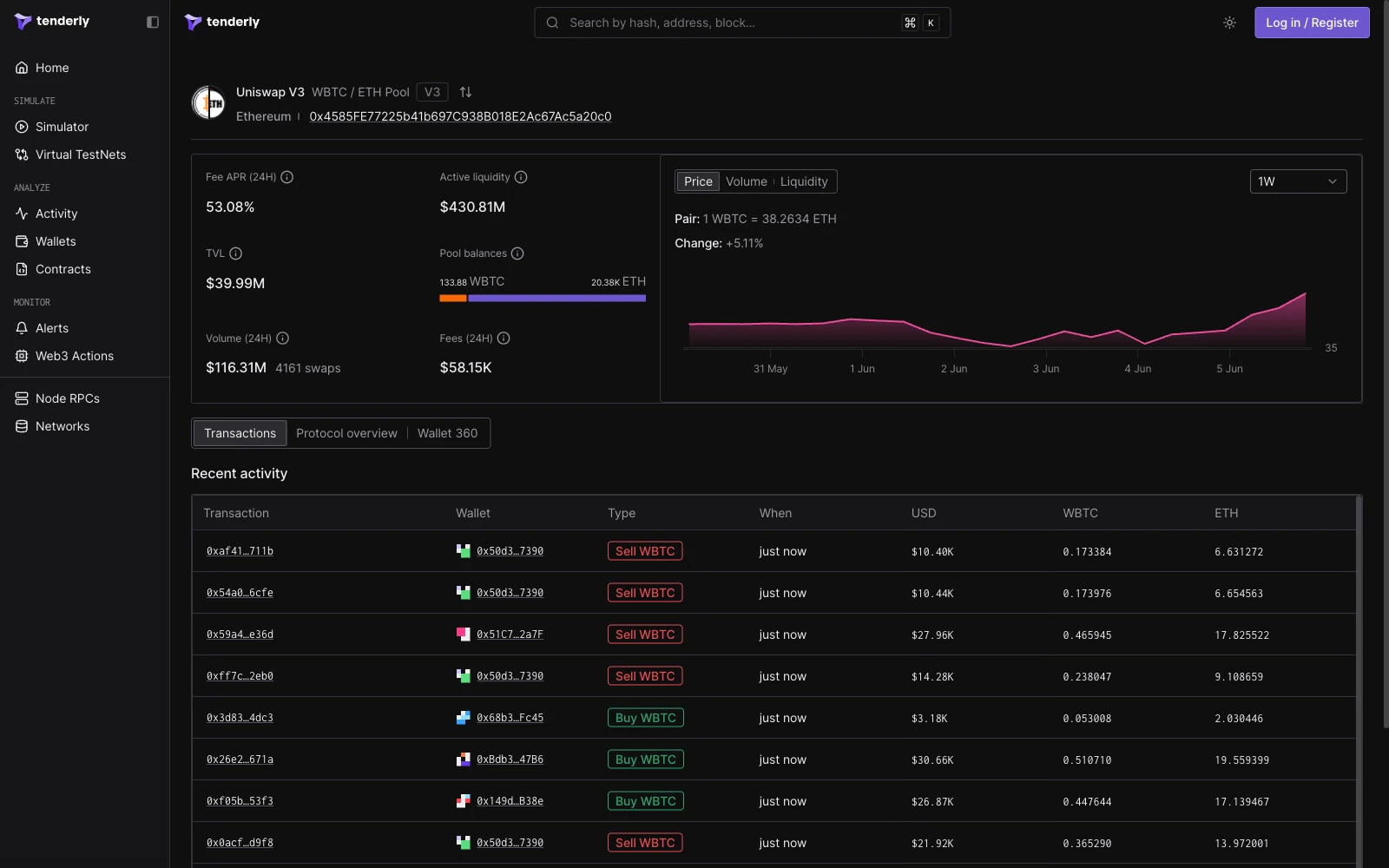Screen dimensions: 1389x868
Task: Collapse the sidebar panel icon
Action: pyautogui.click(x=153, y=22)
